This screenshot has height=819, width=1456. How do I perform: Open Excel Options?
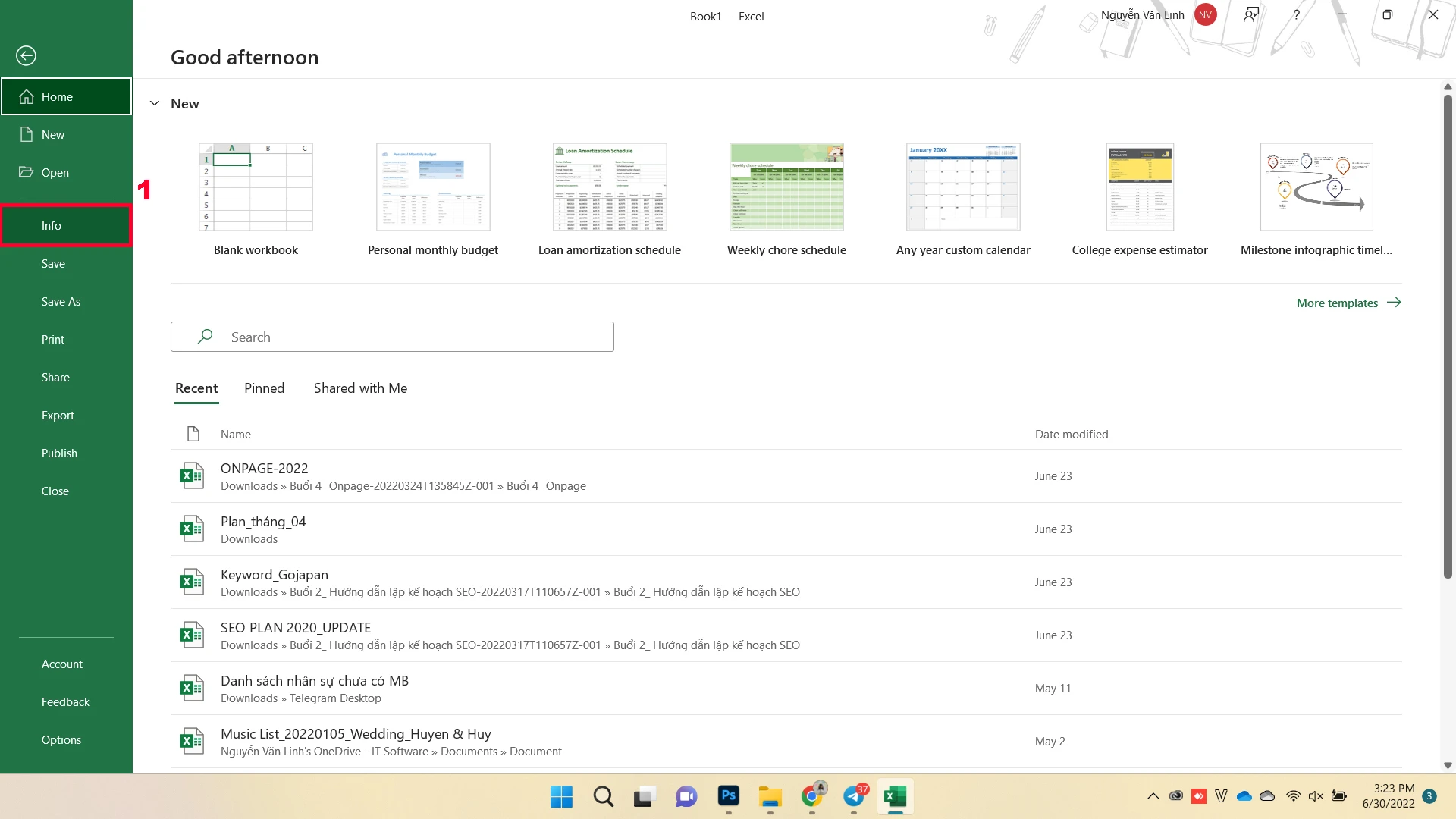pyautogui.click(x=66, y=739)
